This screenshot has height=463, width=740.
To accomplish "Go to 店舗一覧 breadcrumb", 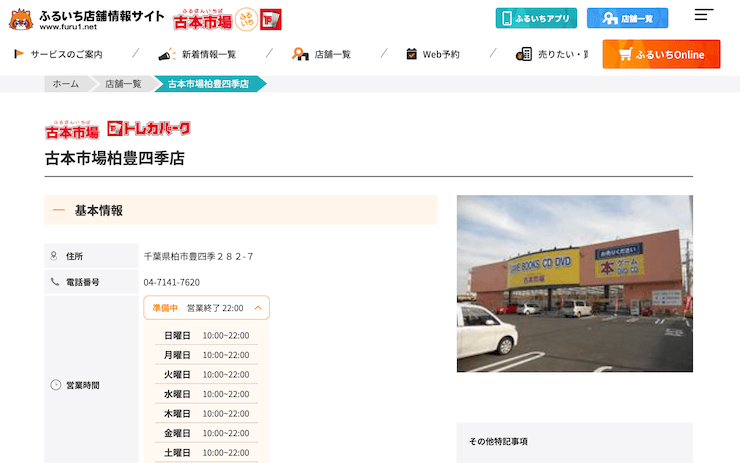I will tap(123, 84).
